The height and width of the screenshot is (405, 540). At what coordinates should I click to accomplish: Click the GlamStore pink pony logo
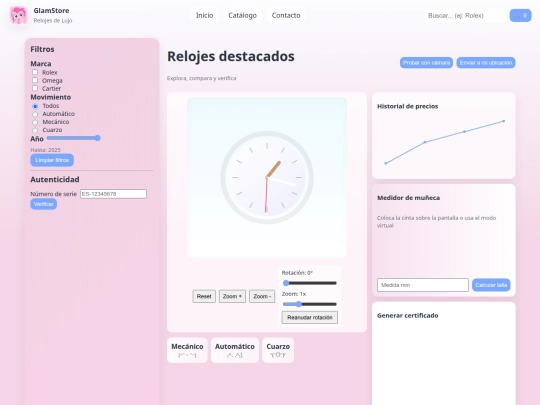18,15
